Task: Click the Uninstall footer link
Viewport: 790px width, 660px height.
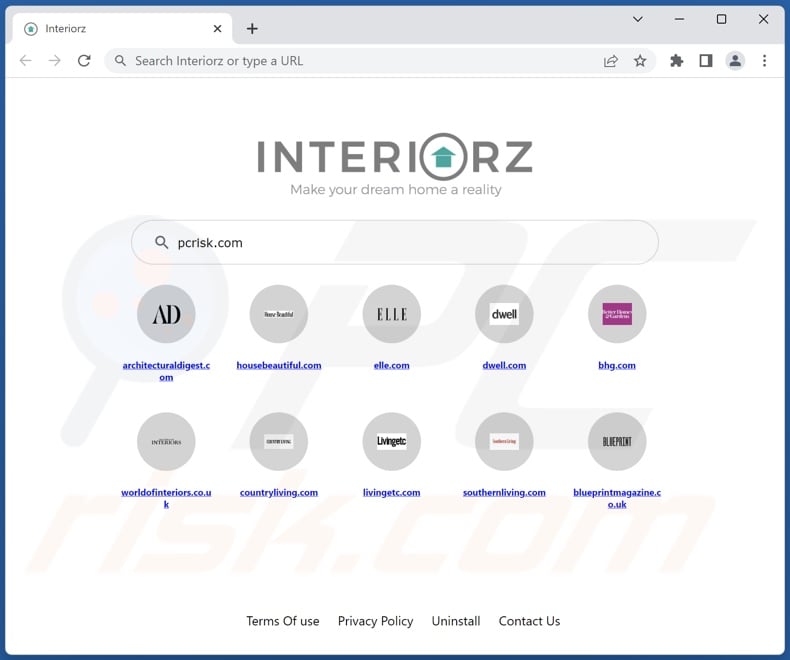Action: point(456,621)
